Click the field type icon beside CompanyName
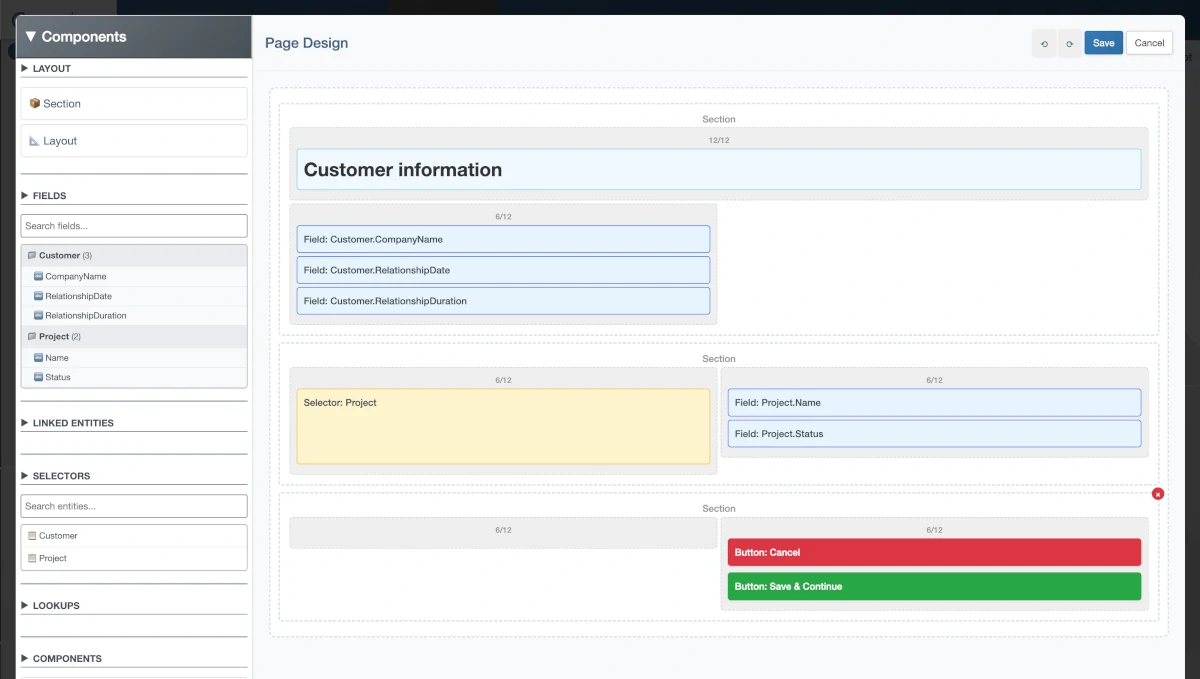This screenshot has width=1200, height=679. 36,276
